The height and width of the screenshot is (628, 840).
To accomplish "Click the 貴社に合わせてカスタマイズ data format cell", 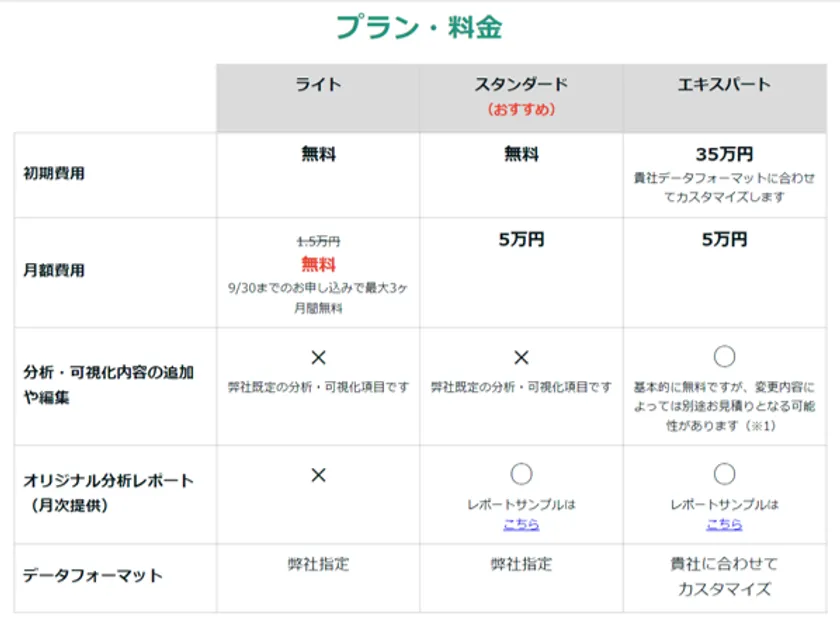I will pyautogui.click(x=724, y=576).
